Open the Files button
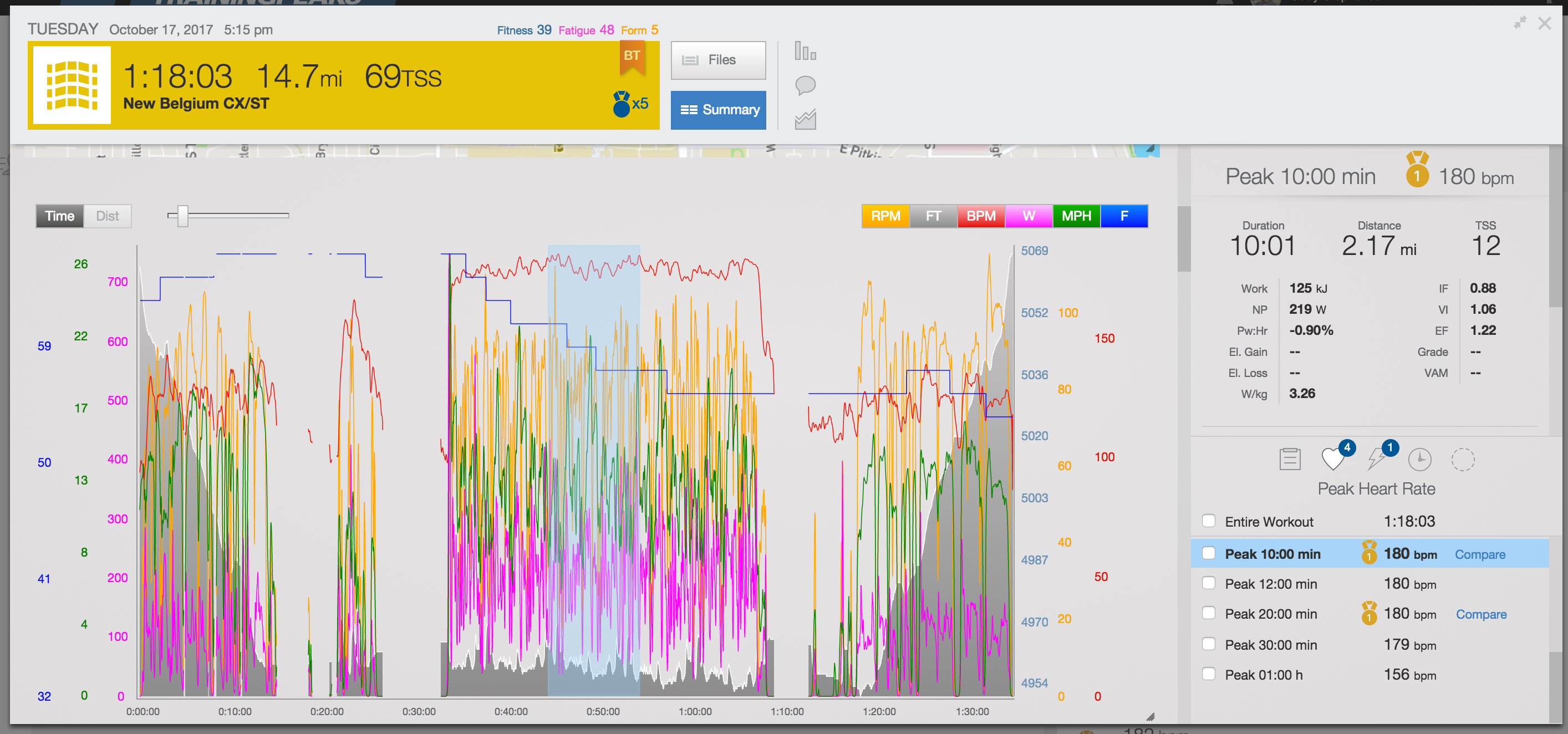 [x=718, y=60]
